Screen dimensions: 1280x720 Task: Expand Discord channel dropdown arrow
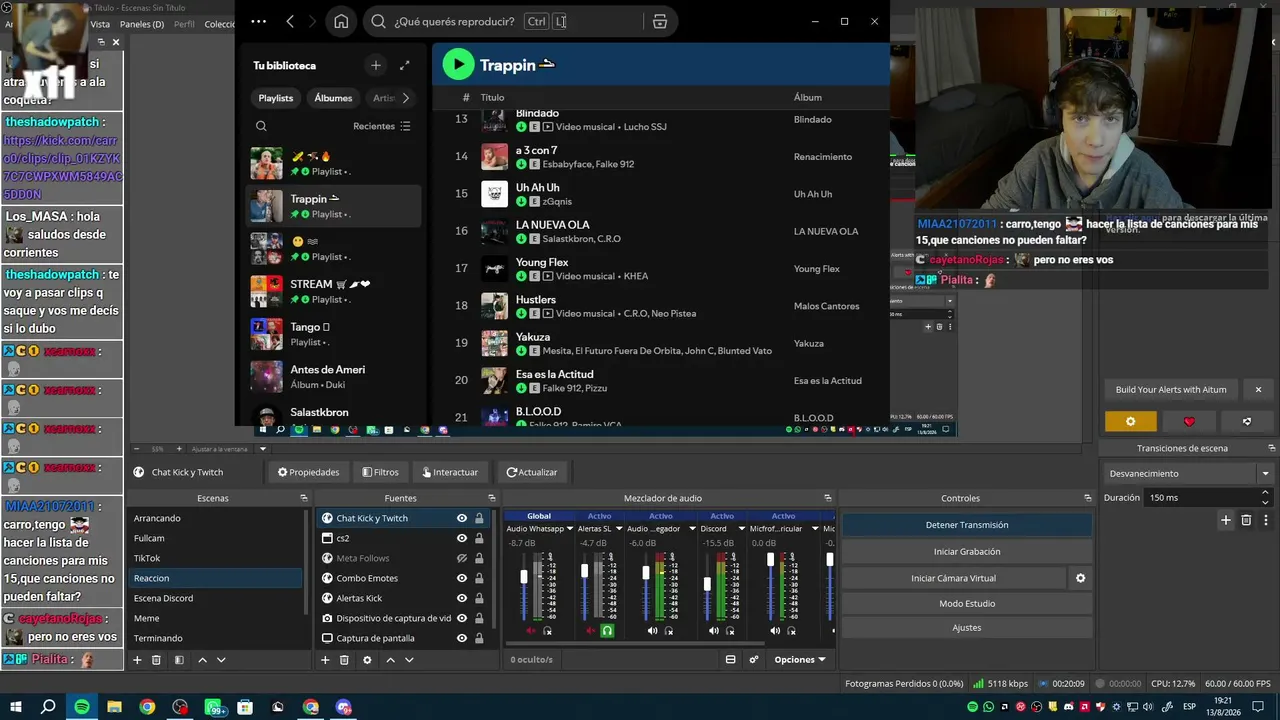tap(741, 528)
